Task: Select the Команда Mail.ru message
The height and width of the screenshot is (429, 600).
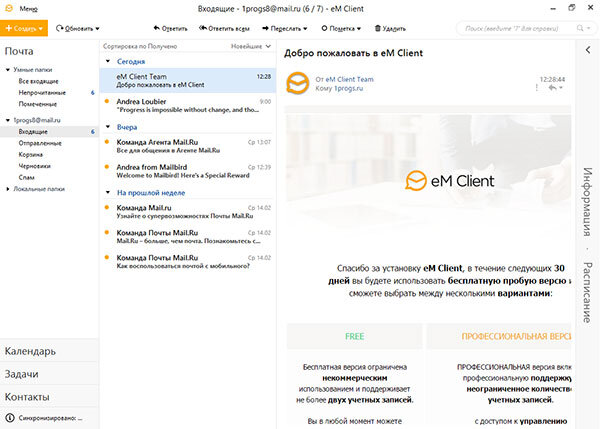Action: point(188,212)
